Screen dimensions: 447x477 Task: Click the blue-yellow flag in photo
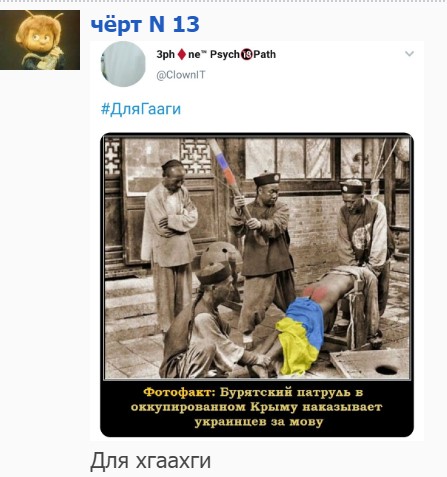point(300,336)
